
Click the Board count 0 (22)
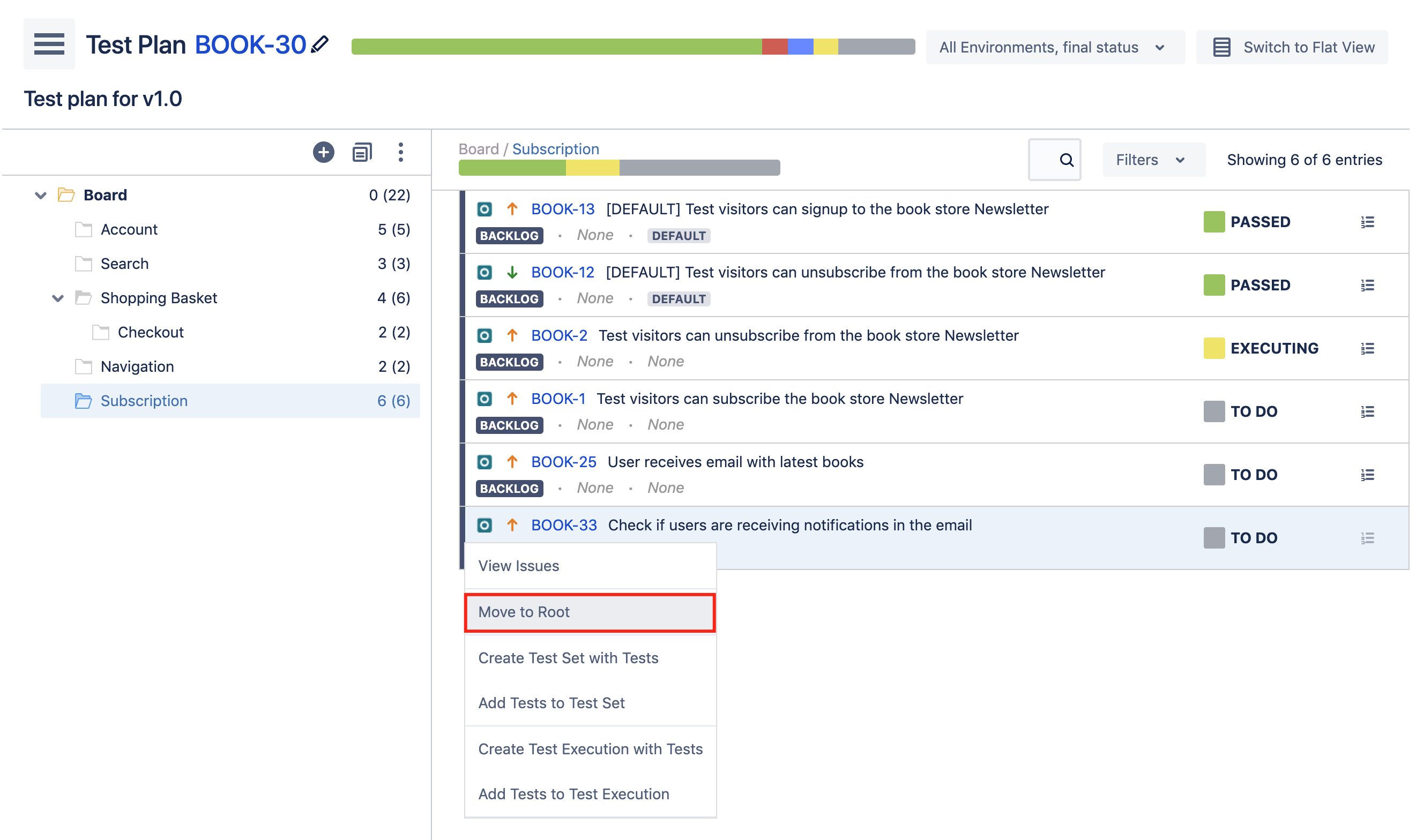(389, 194)
